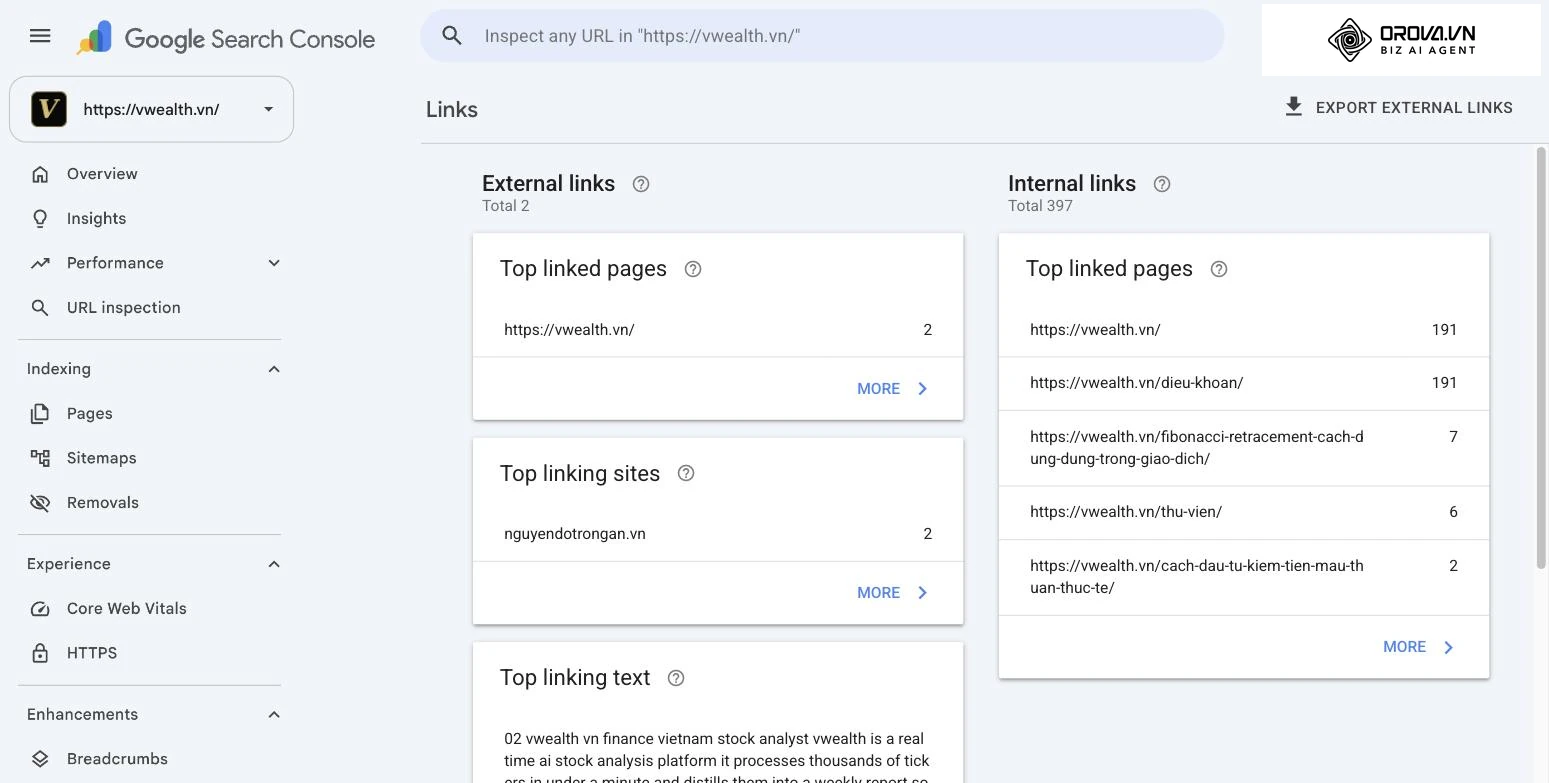The height and width of the screenshot is (783, 1549).
Task: Open help for Internal links heading
Action: tap(1162, 184)
